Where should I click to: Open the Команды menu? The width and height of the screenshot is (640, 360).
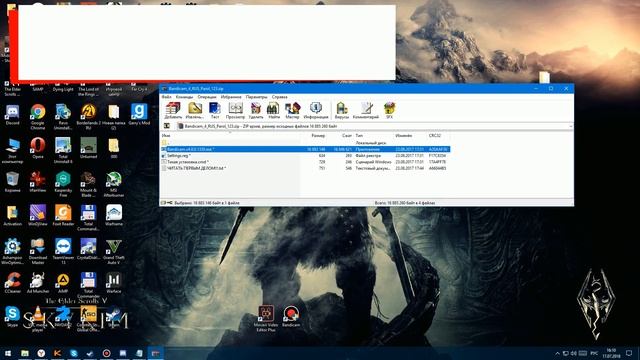184,97
